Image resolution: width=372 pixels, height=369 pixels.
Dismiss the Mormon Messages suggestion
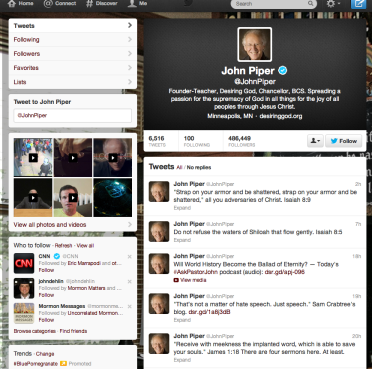[x=129, y=306]
